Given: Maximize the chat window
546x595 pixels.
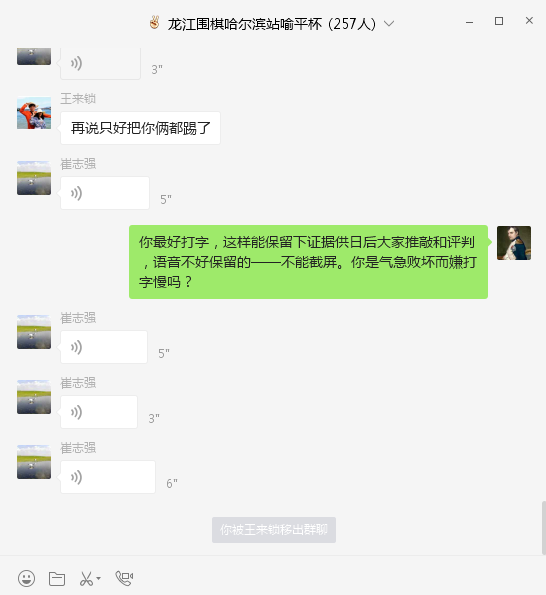Looking at the screenshot, I should (499, 21).
